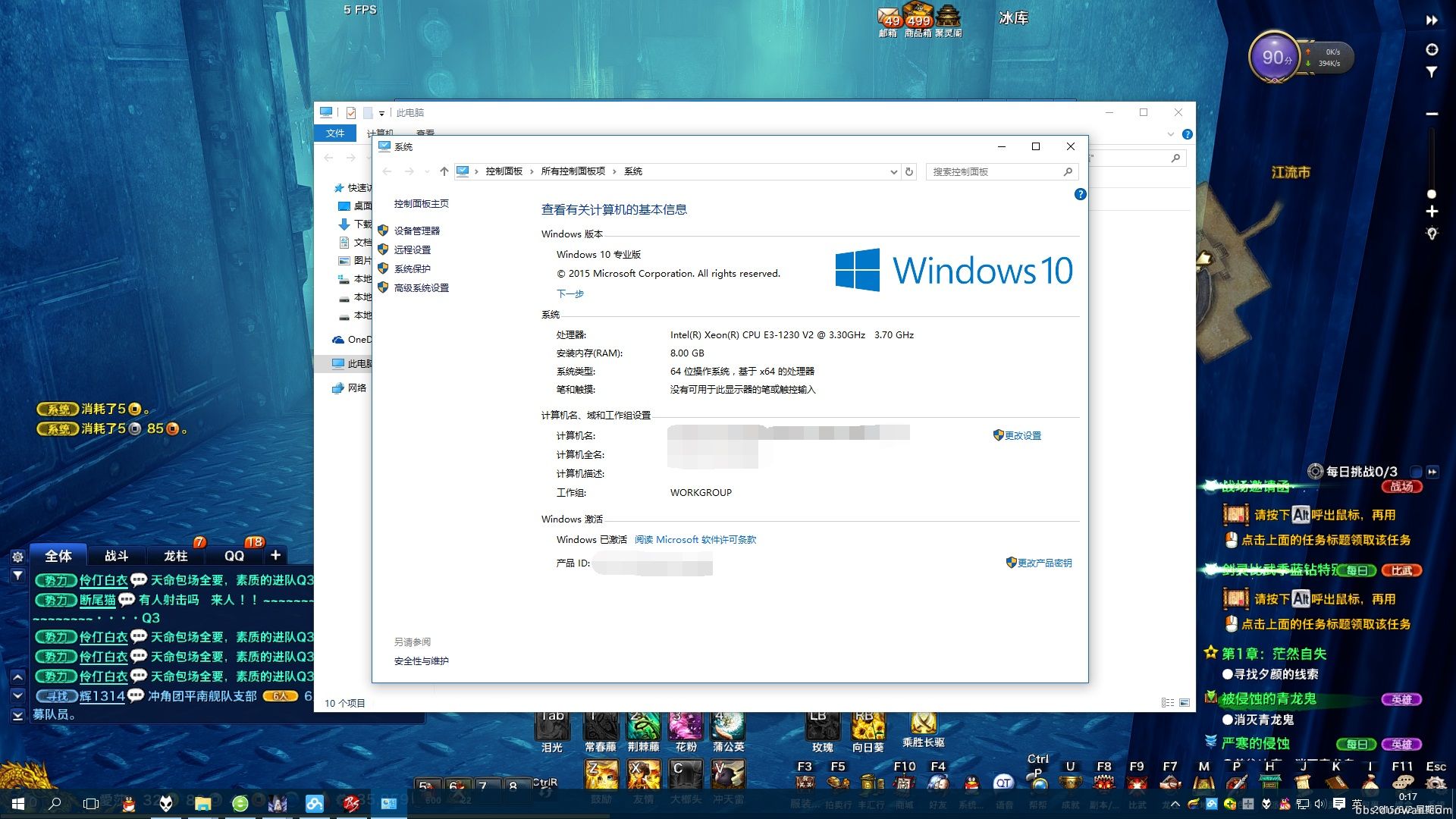
Task: Open Task View on taskbar
Action: [x=91, y=803]
